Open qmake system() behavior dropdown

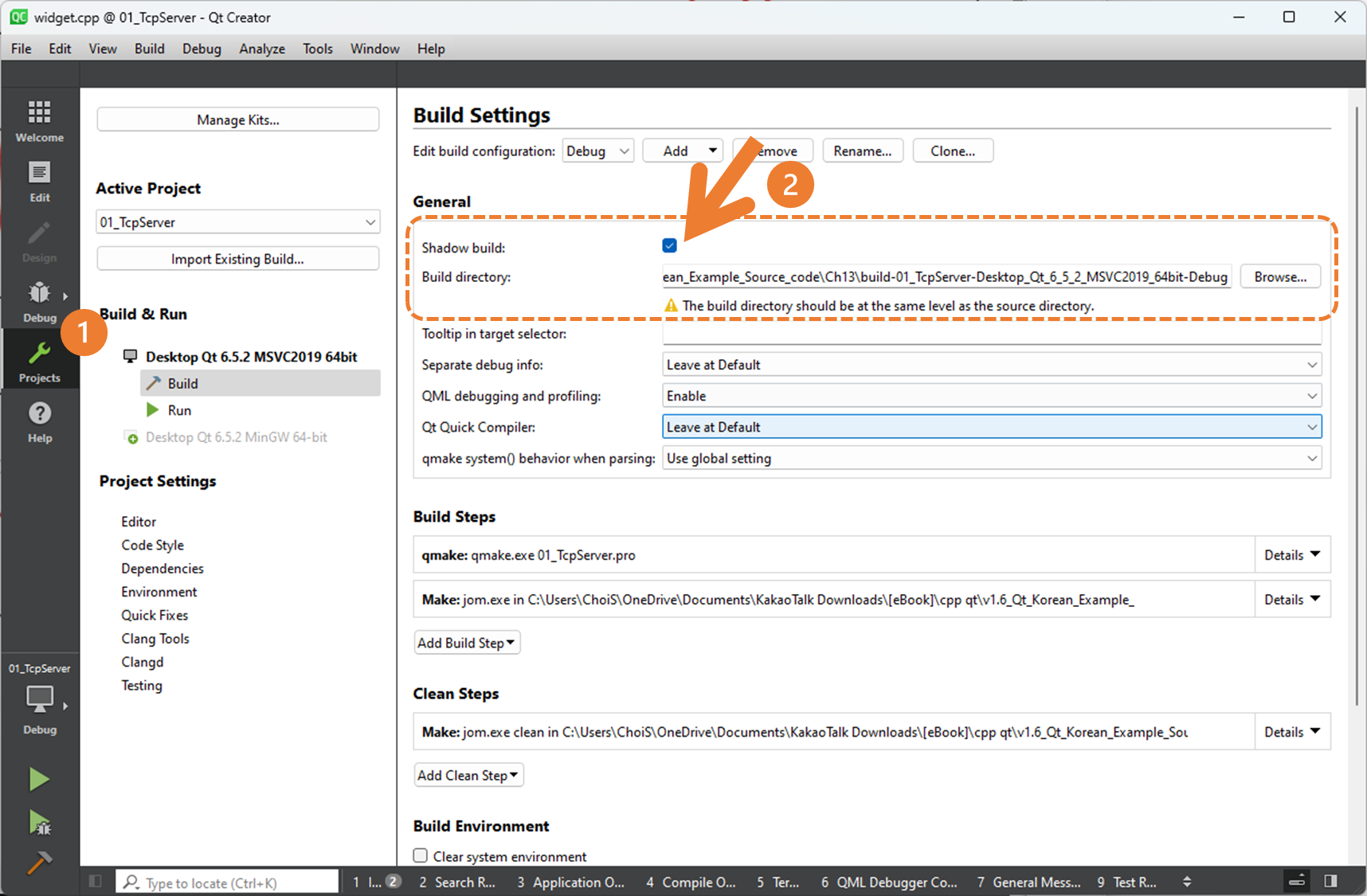tap(992, 458)
